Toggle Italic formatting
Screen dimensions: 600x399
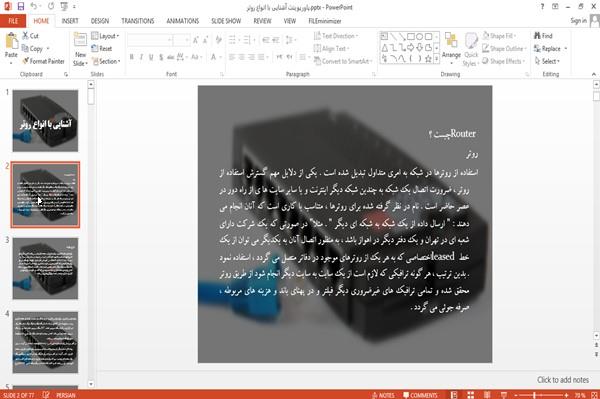click(141, 57)
